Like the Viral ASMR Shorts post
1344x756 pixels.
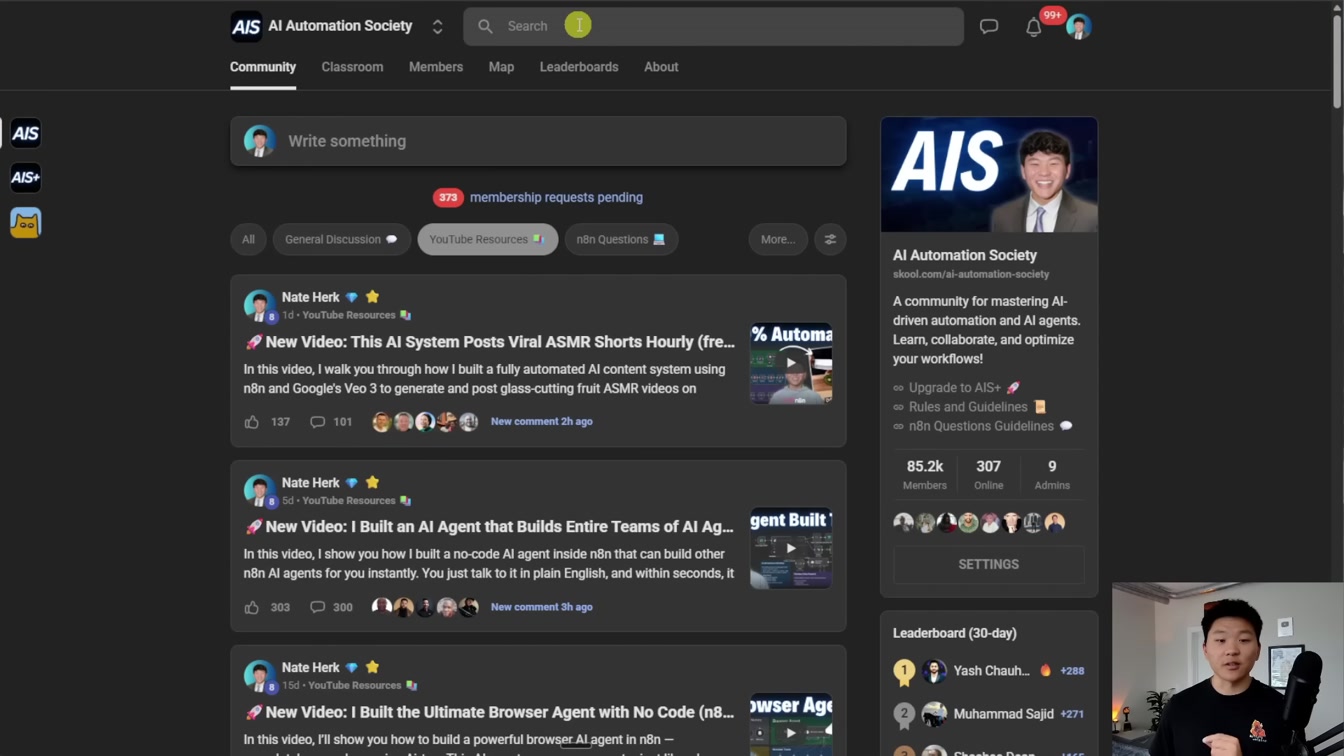[x=252, y=422]
